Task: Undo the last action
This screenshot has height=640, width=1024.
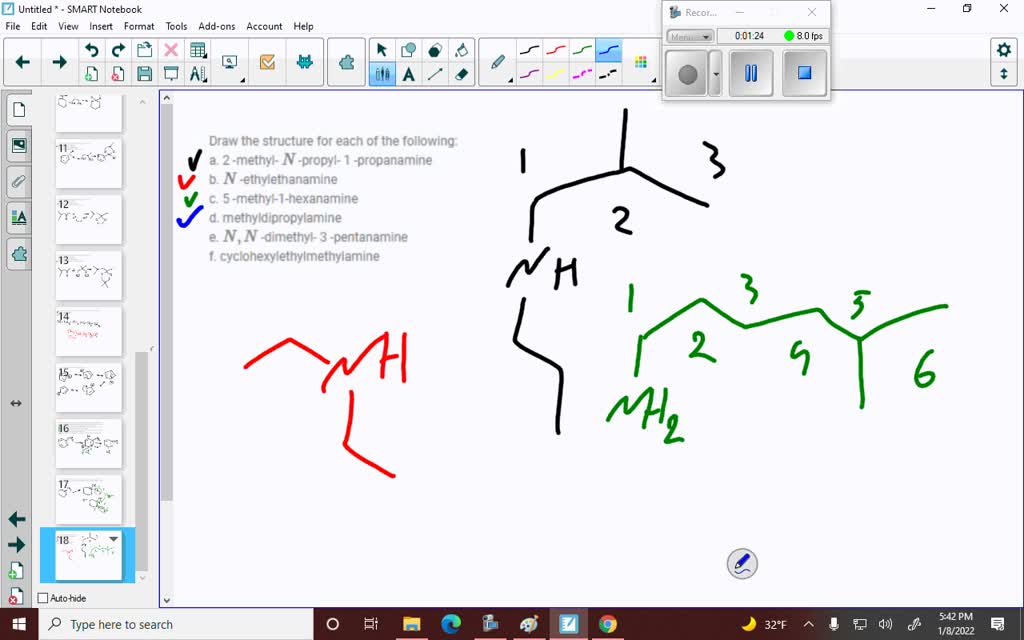Action: click(x=92, y=50)
